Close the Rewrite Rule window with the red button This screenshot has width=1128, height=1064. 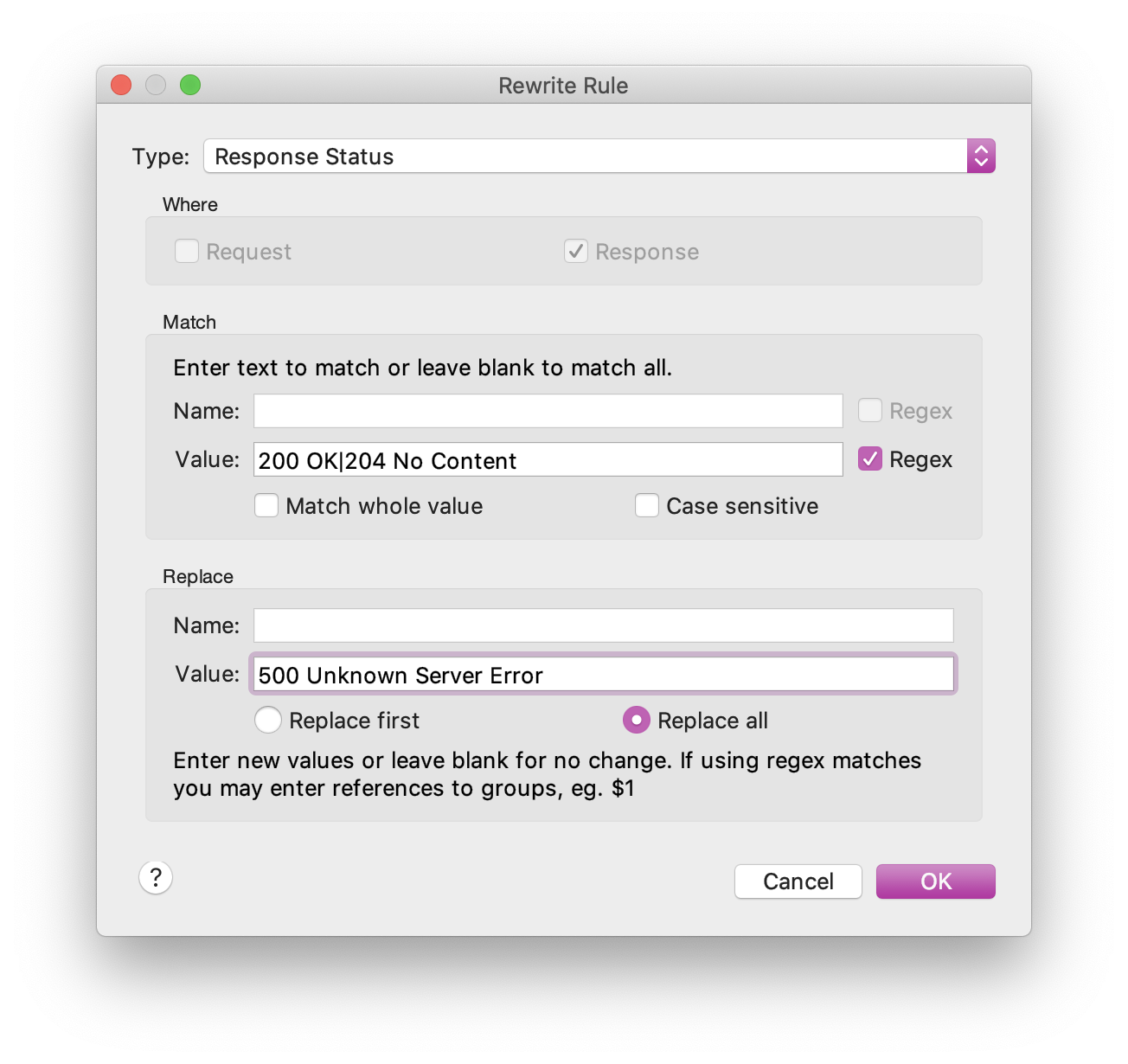click(121, 85)
